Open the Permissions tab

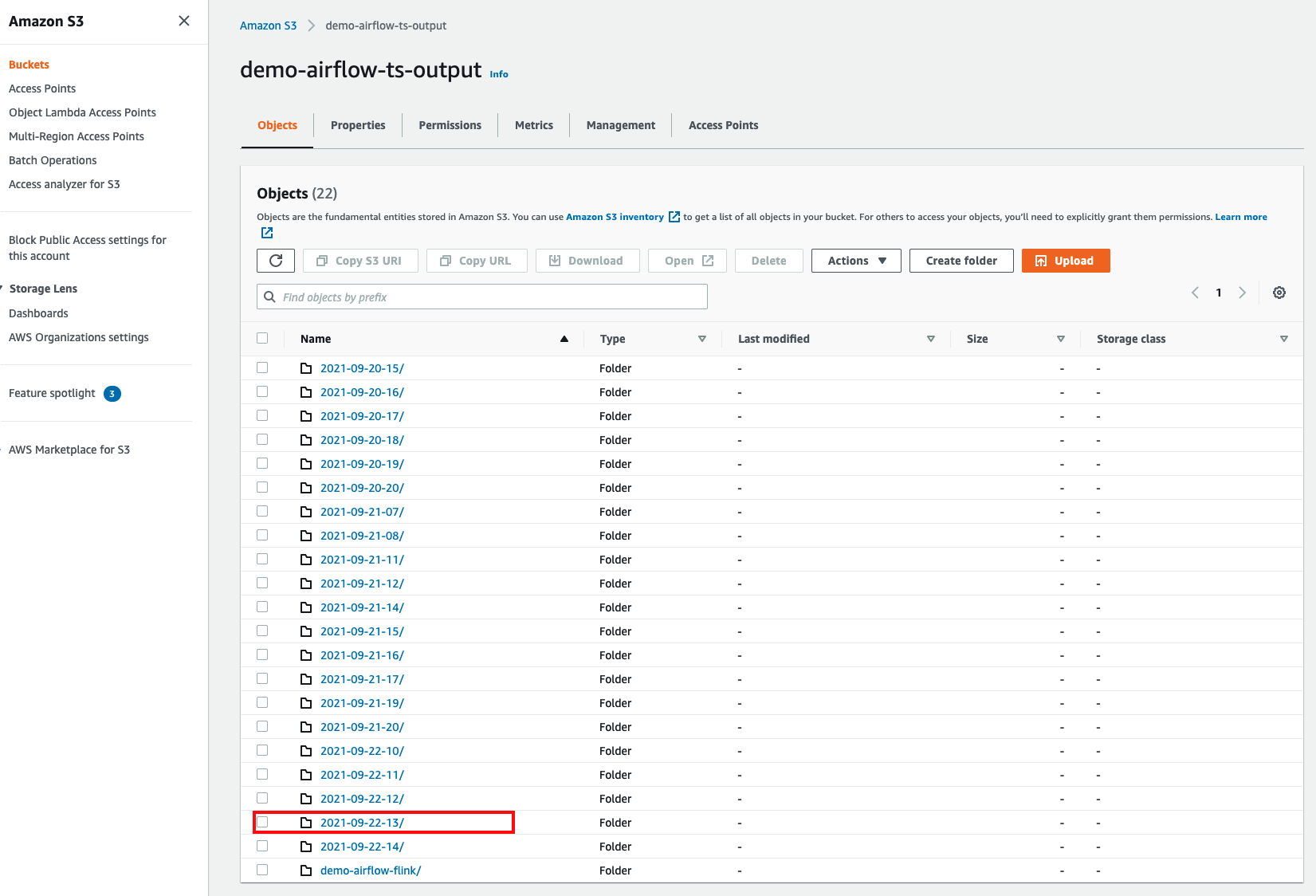click(450, 125)
